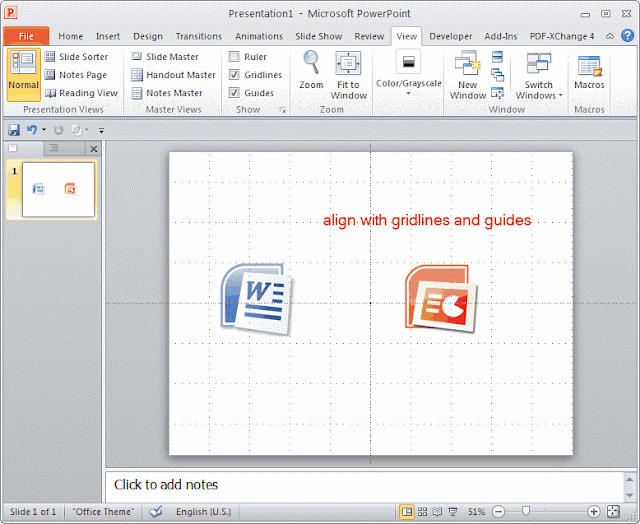640x524 pixels.
Task: Open the Undo history dropdown arrow
Action: [x=44, y=130]
